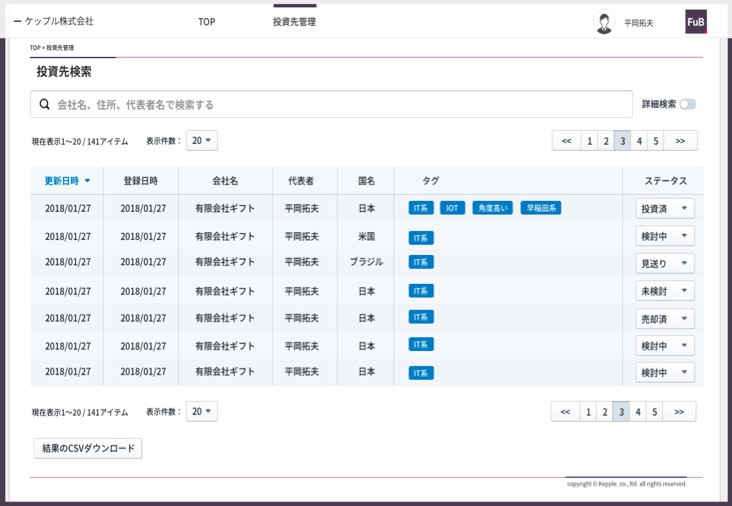732x506 pixels.
Task: Go to last page with top >> button
Action: (x=680, y=141)
